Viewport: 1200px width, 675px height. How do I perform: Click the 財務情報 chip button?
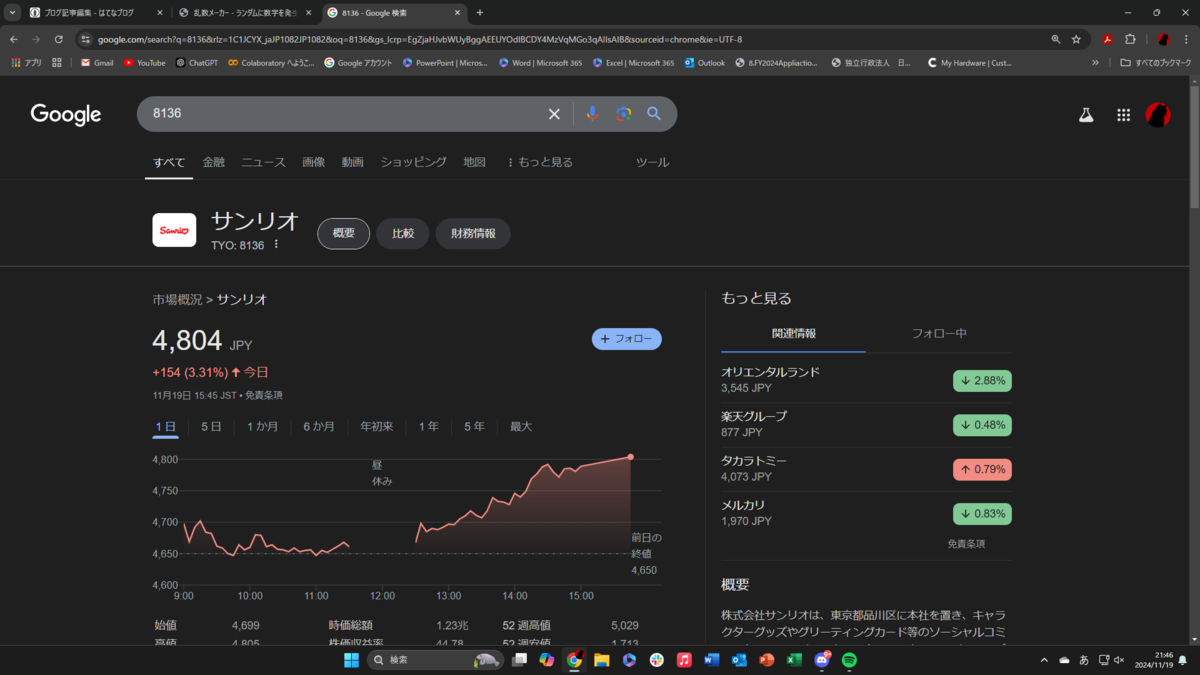[473, 233]
